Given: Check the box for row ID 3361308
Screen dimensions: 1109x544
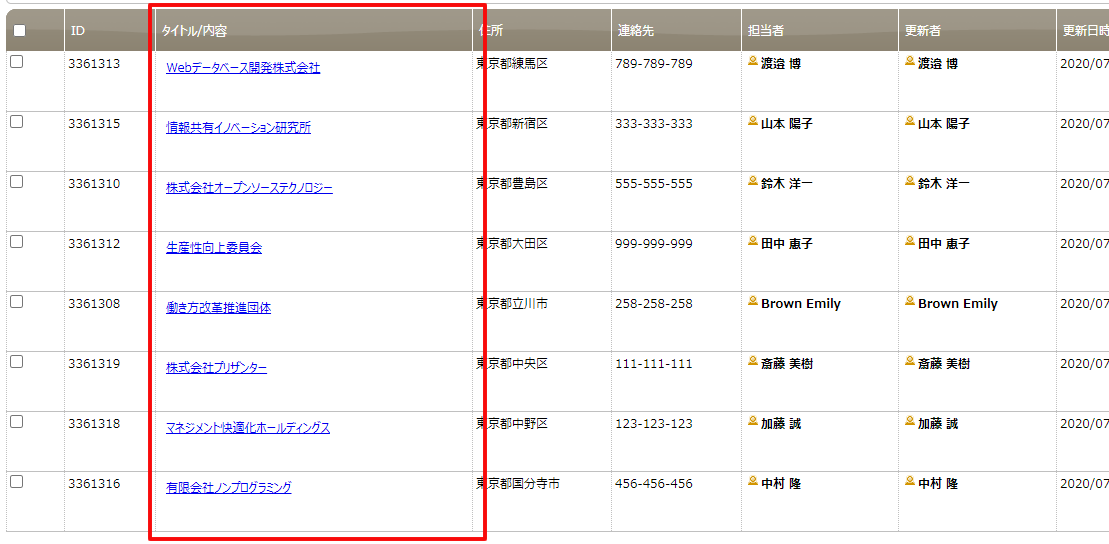Looking at the screenshot, I should [x=16, y=302].
